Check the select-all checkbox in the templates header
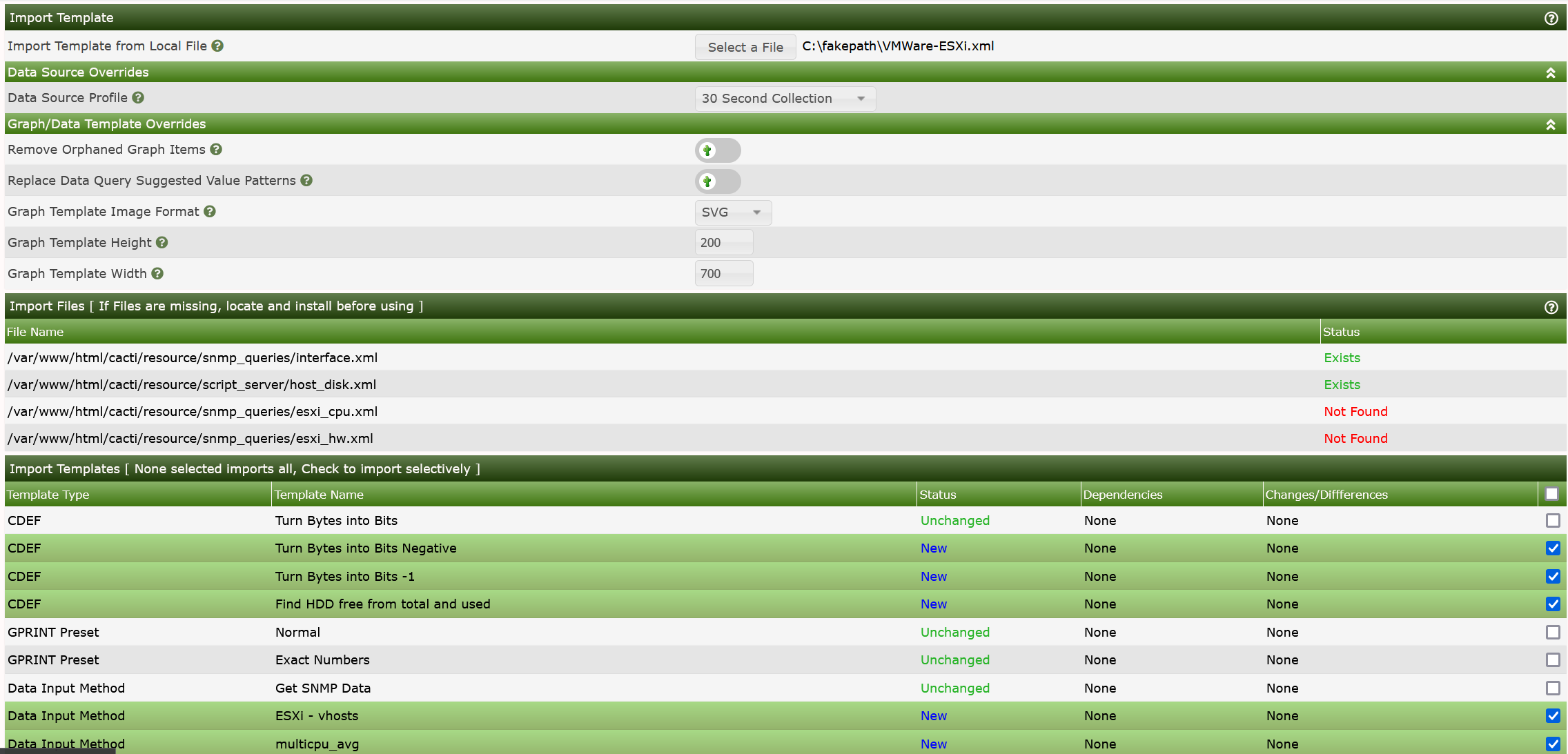The width and height of the screenshot is (1568, 754). pos(1553,493)
